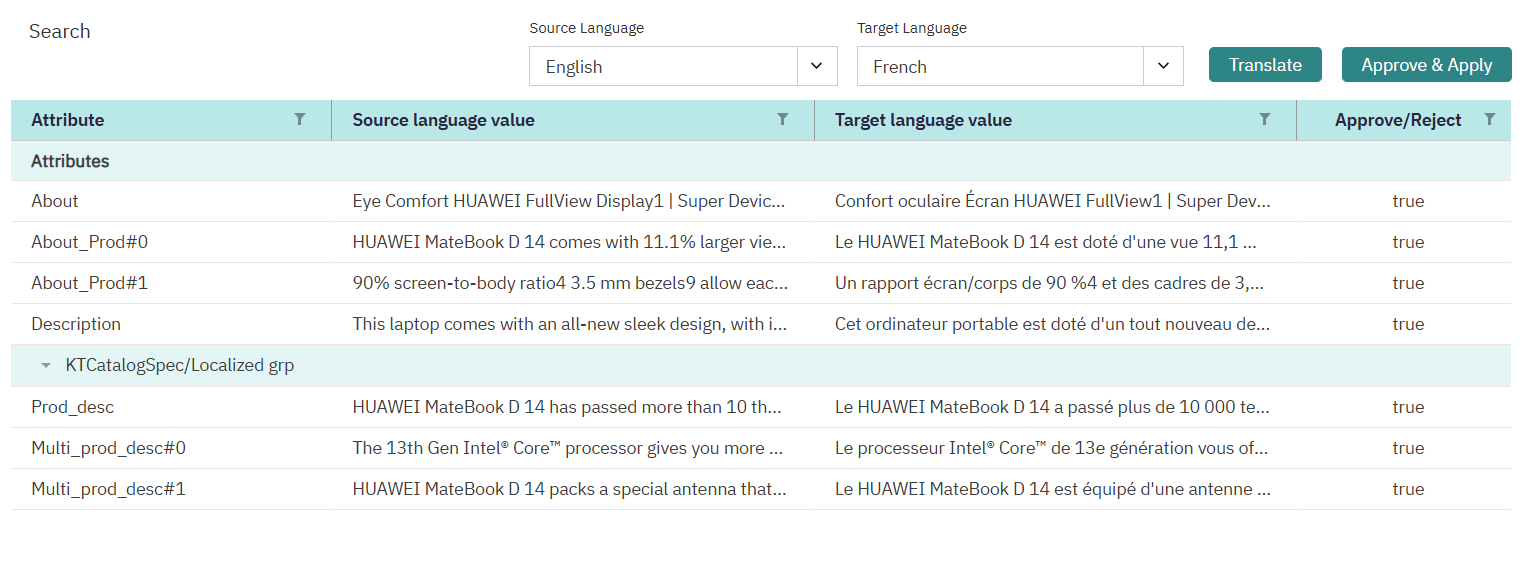
Task: Open filter for Source language value column
Action: [x=783, y=119]
